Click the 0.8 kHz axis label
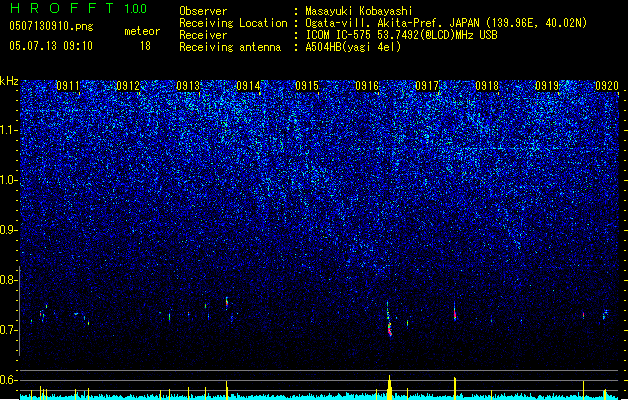The image size is (629, 400). [x=9, y=280]
